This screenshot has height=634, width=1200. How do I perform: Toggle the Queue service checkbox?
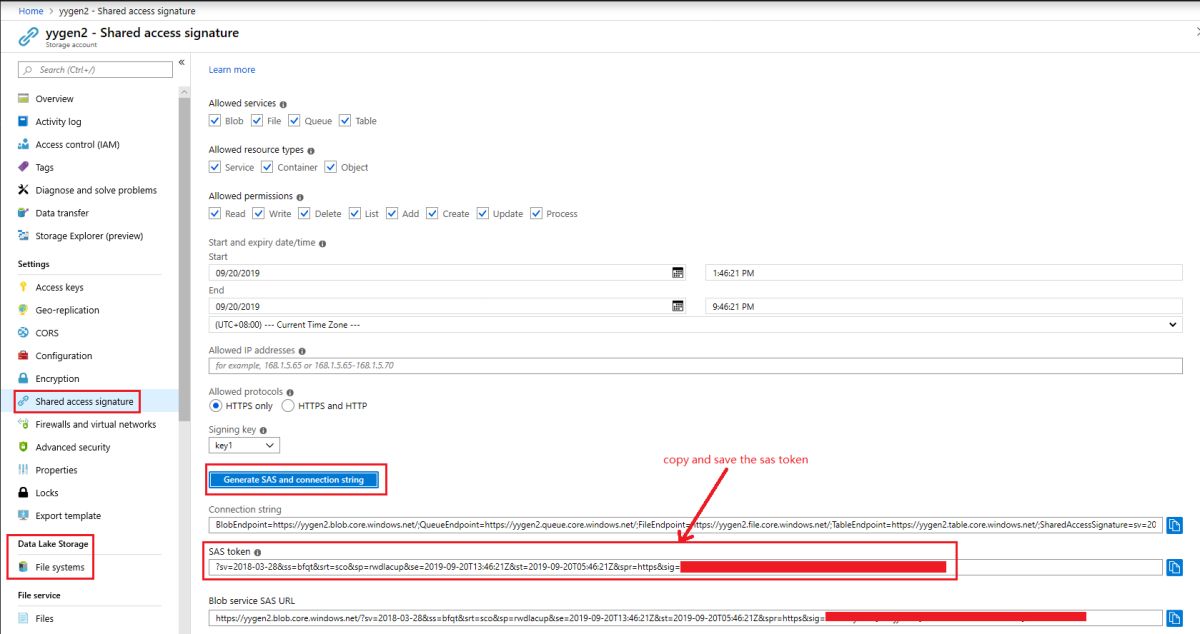(294, 121)
